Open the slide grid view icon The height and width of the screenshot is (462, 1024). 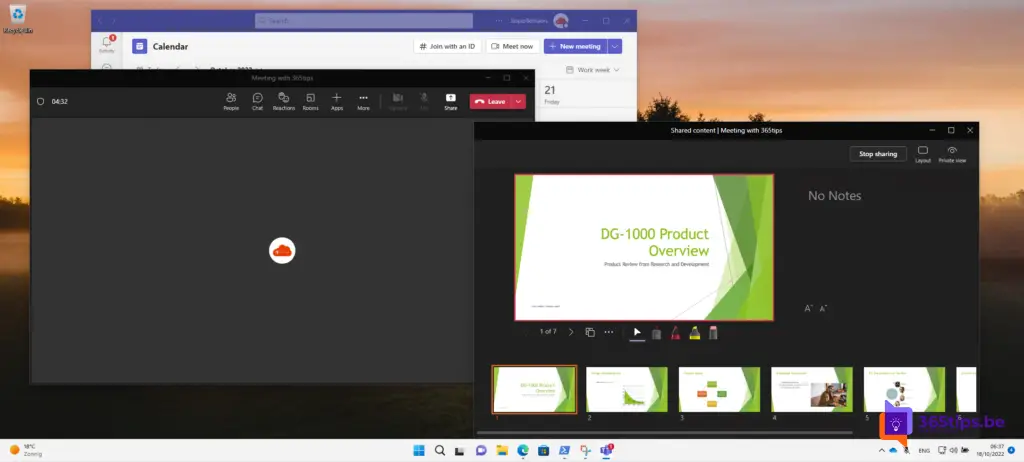pyautogui.click(x=590, y=332)
